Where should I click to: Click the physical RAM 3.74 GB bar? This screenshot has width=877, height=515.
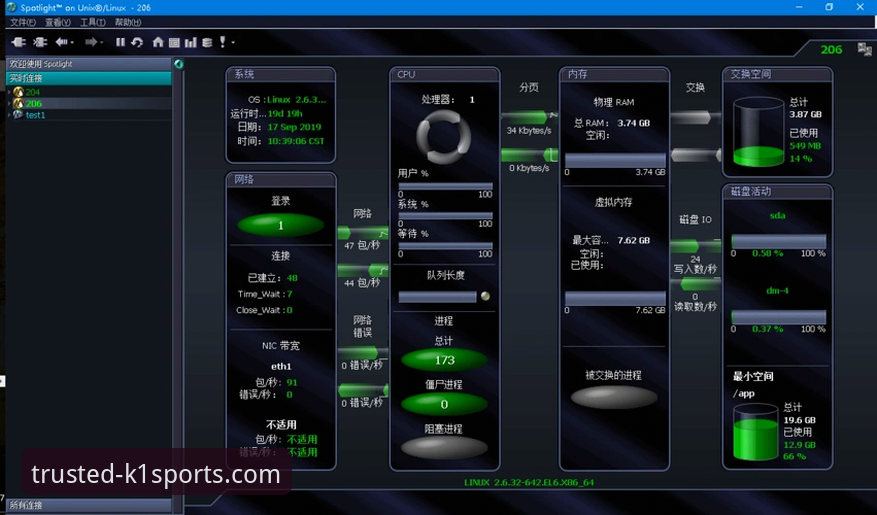pyautogui.click(x=615, y=160)
